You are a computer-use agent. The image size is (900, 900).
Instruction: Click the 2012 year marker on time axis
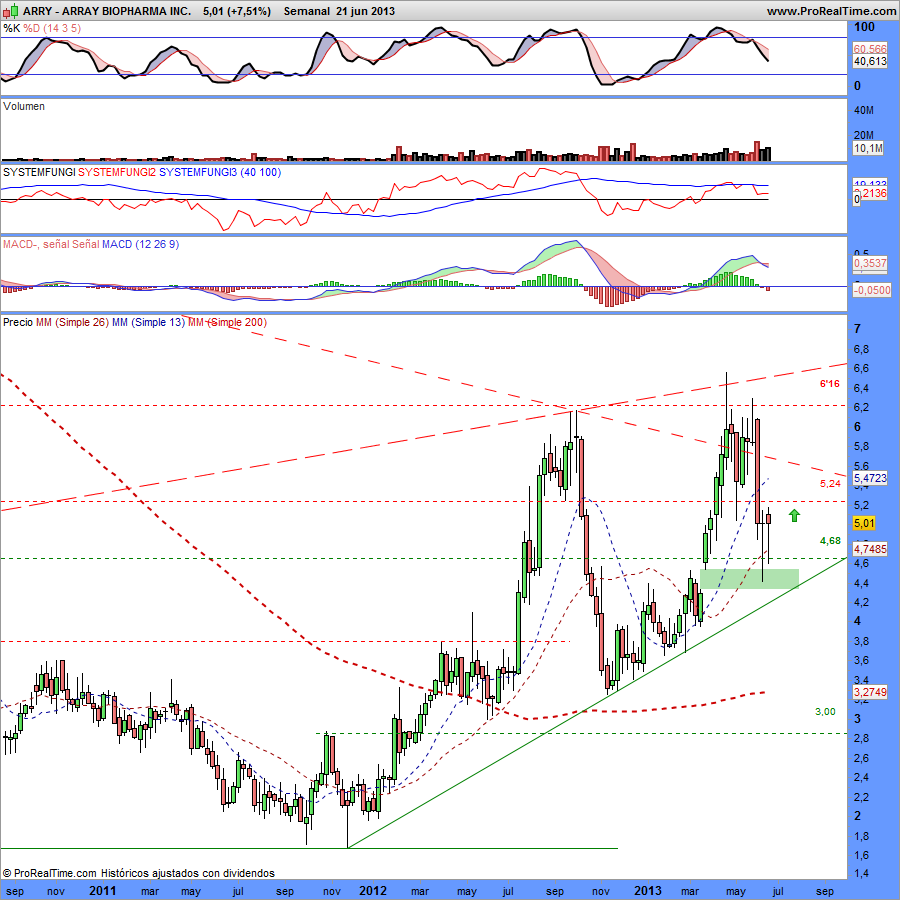[x=373, y=891]
